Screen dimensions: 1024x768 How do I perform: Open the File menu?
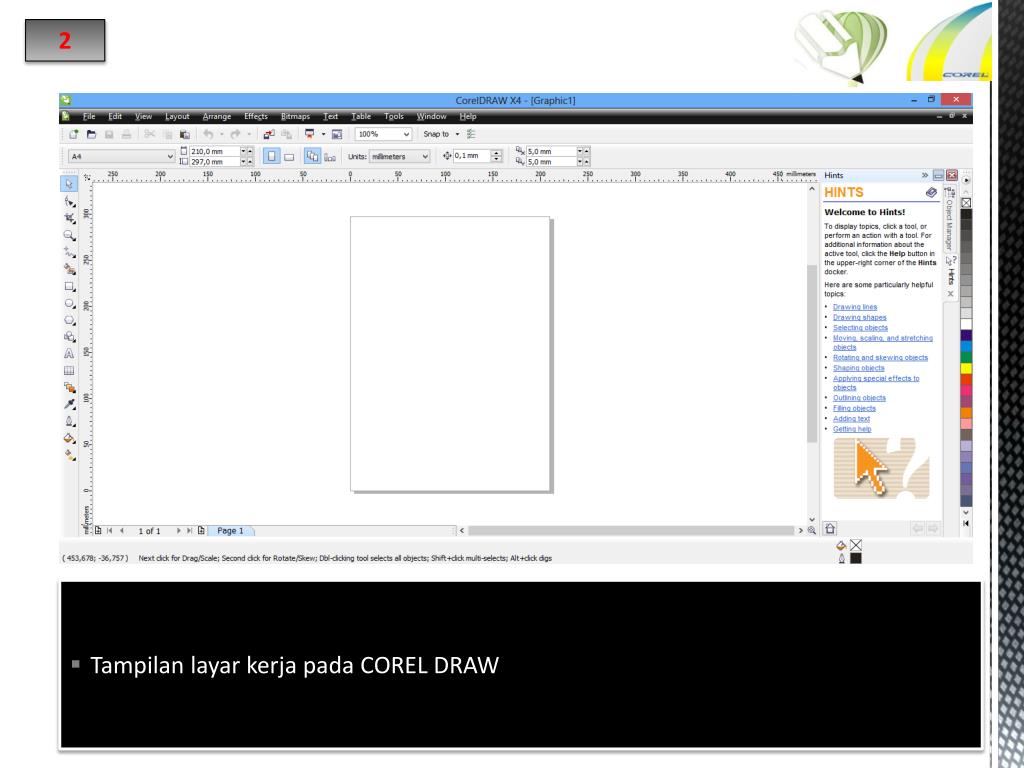pyautogui.click(x=89, y=116)
